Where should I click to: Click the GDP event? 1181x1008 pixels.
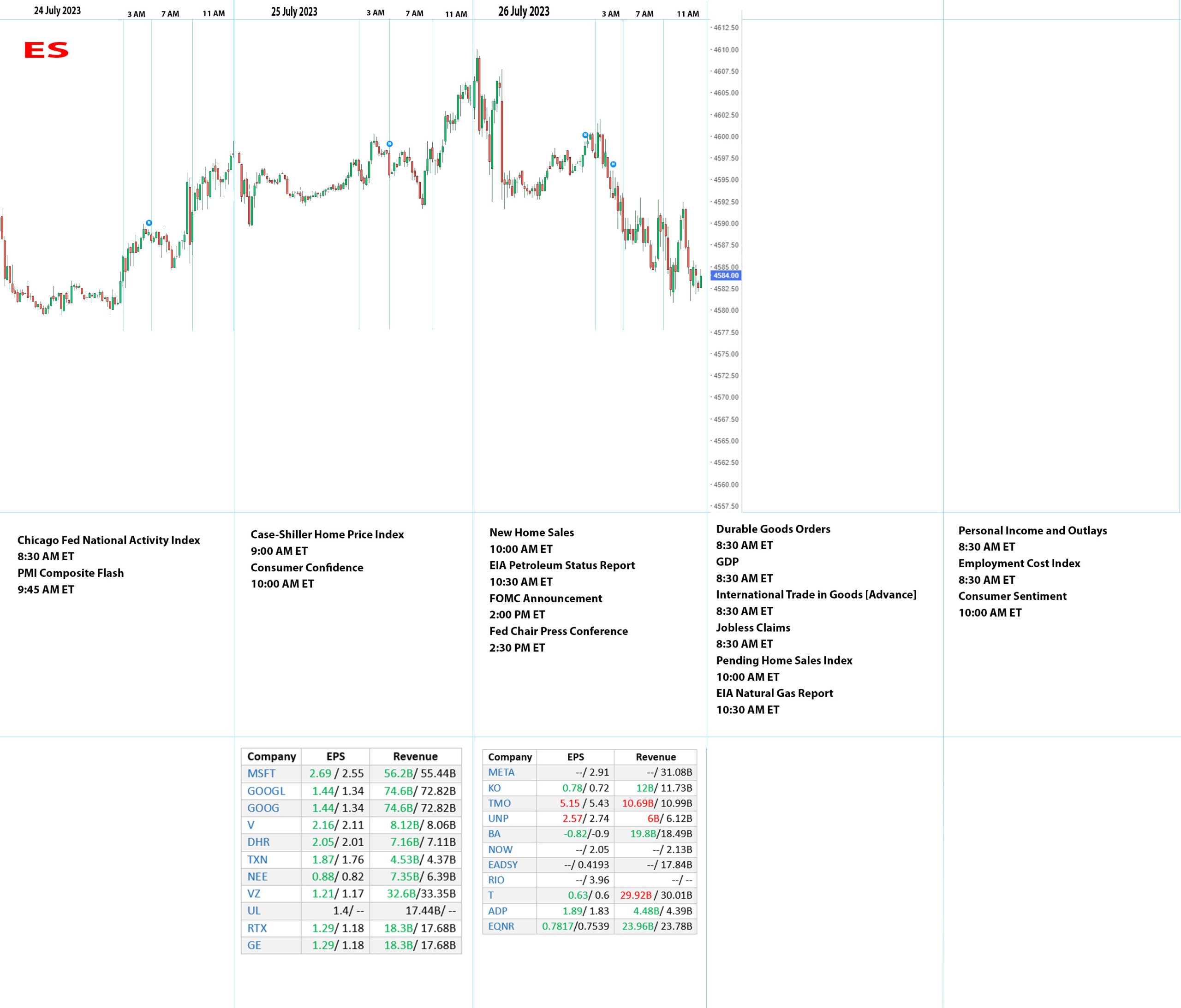[x=728, y=561]
